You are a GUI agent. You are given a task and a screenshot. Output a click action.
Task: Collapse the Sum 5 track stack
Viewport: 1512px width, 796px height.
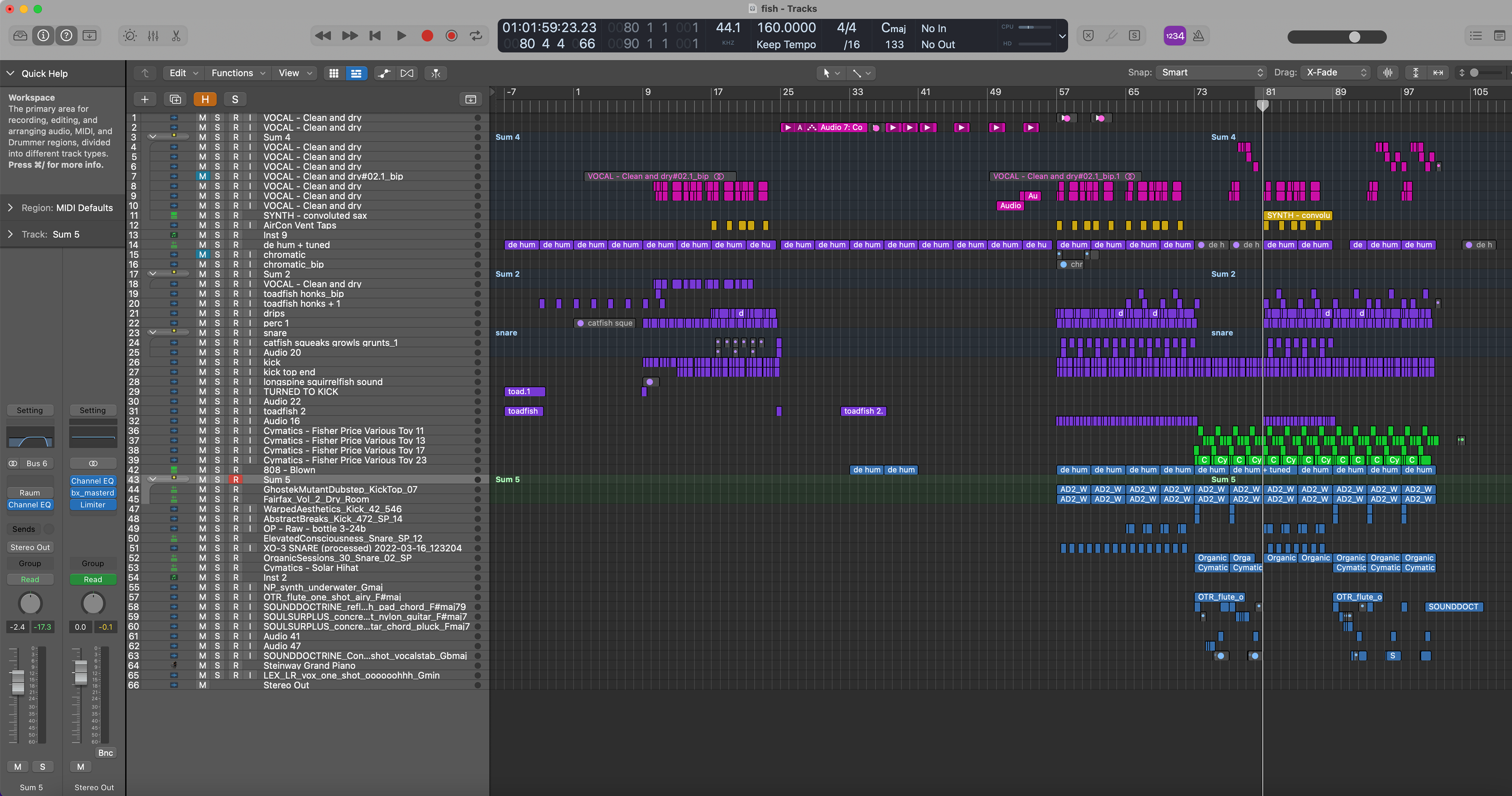click(153, 479)
